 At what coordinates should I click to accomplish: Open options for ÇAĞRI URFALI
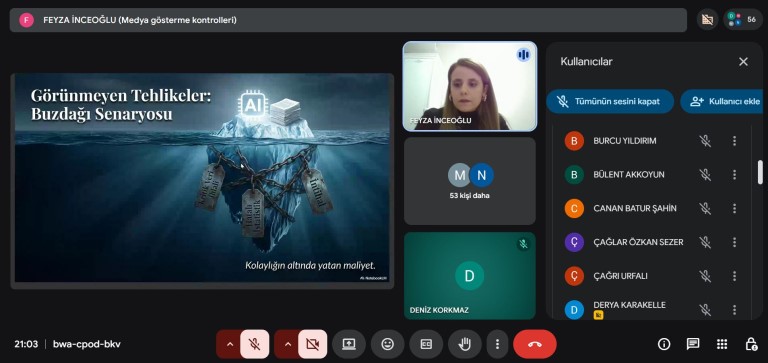[x=734, y=276]
